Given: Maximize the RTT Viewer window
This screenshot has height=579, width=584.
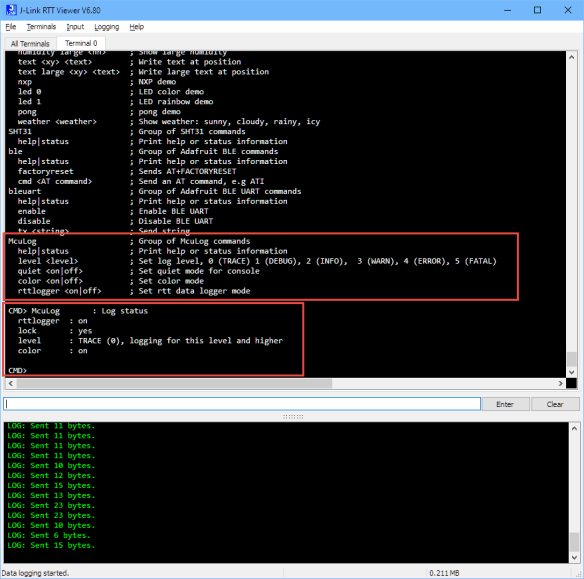Looking at the screenshot, I should click(x=537, y=10).
